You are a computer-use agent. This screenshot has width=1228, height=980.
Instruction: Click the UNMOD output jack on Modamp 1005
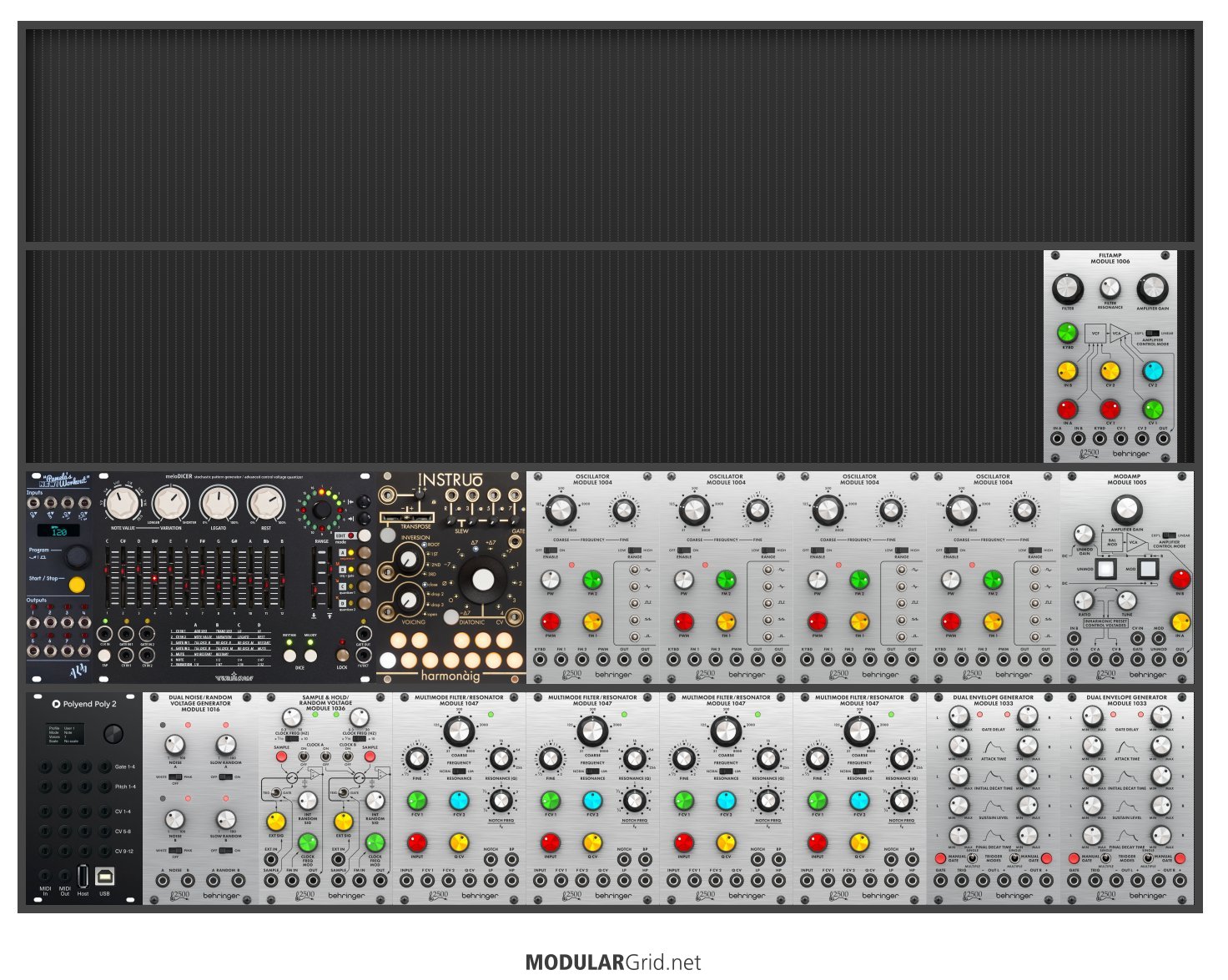1159,660
